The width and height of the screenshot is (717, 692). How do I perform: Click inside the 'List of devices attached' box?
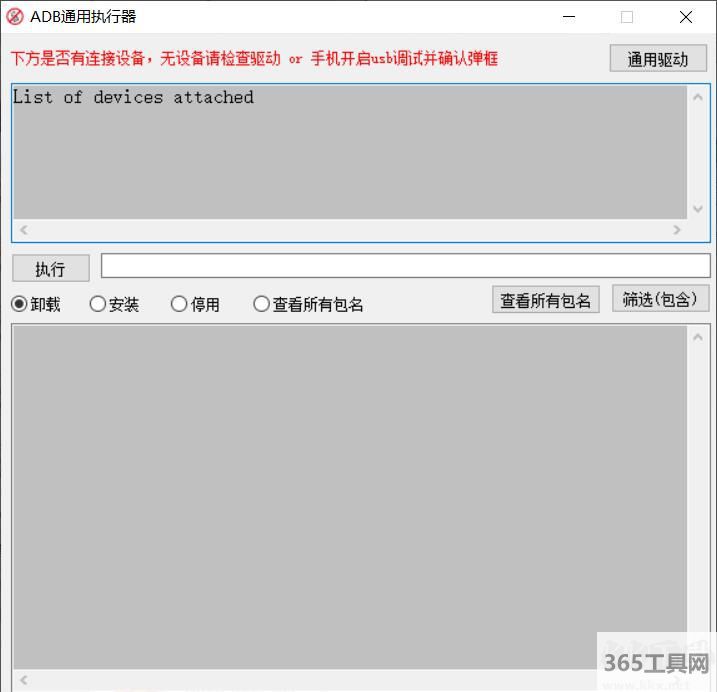[350, 160]
